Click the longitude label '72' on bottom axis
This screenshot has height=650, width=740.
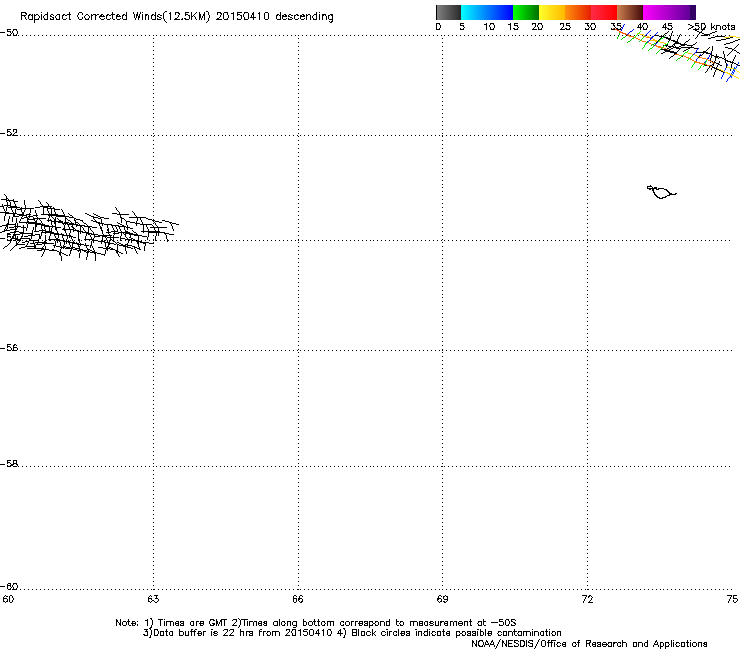pos(587,599)
